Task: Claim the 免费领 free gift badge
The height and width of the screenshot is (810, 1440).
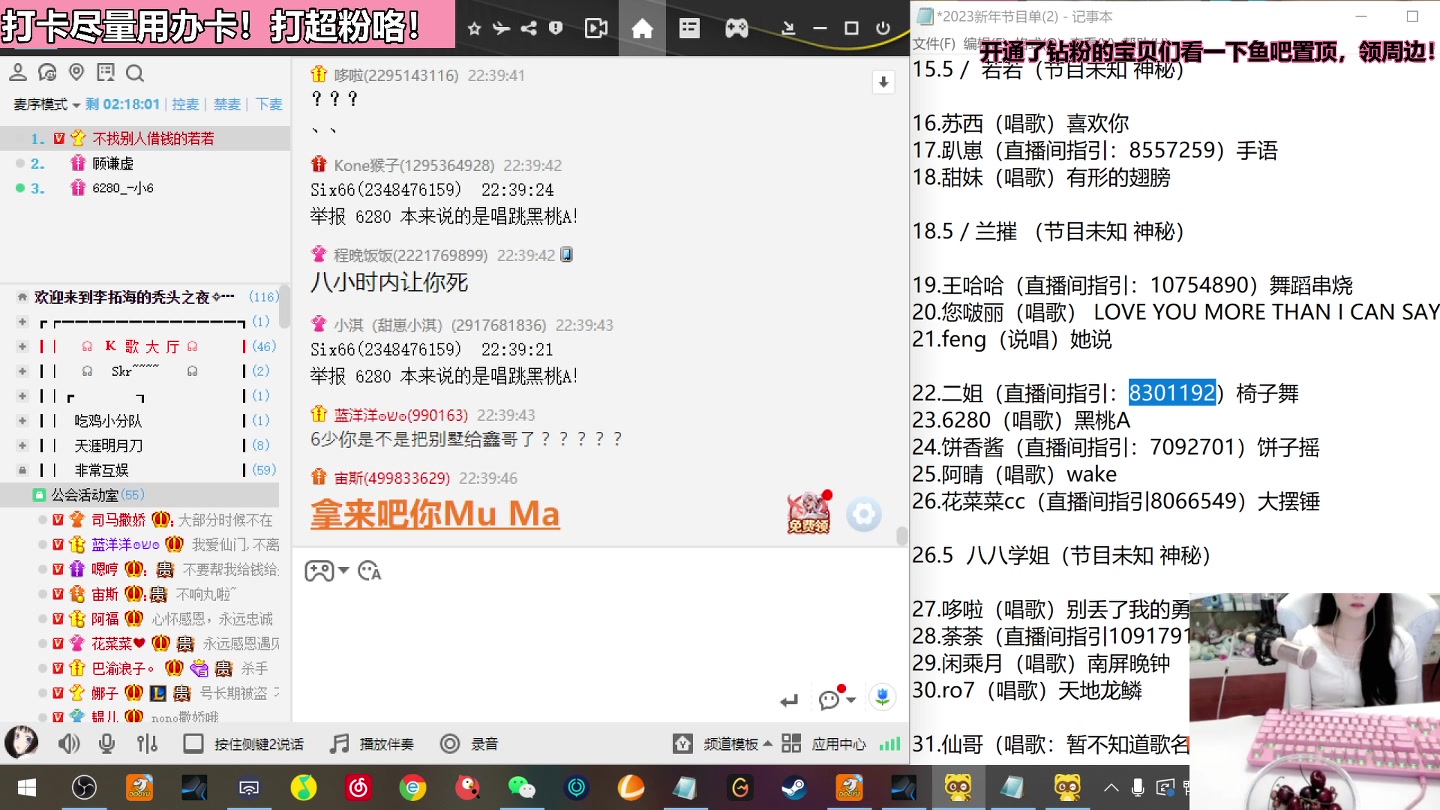Action: [808, 513]
